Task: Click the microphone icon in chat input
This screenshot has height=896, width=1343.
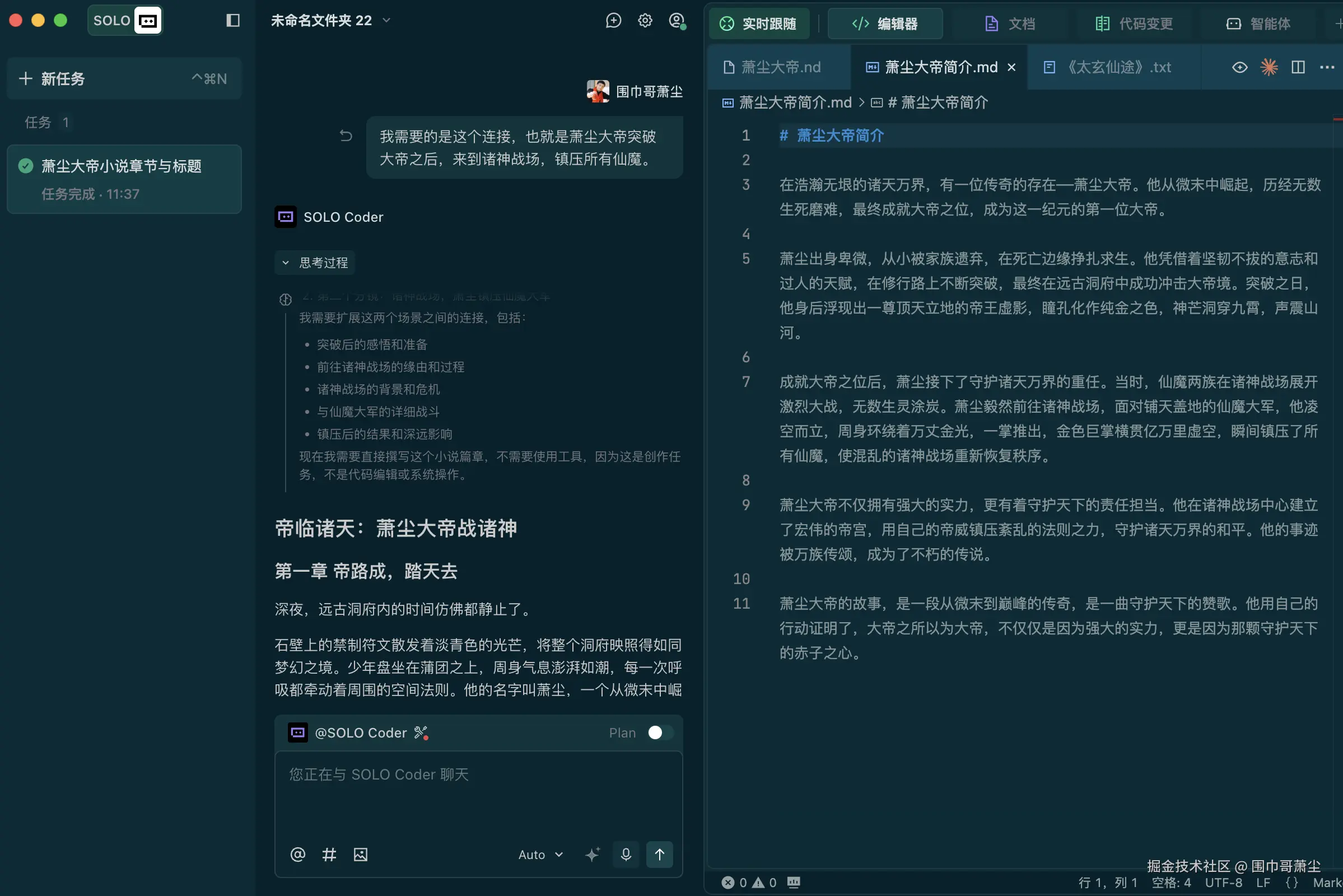Action: 626,855
